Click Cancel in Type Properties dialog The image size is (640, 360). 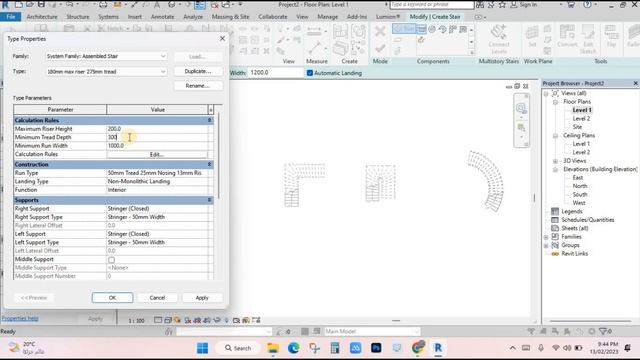click(x=157, y=298)
